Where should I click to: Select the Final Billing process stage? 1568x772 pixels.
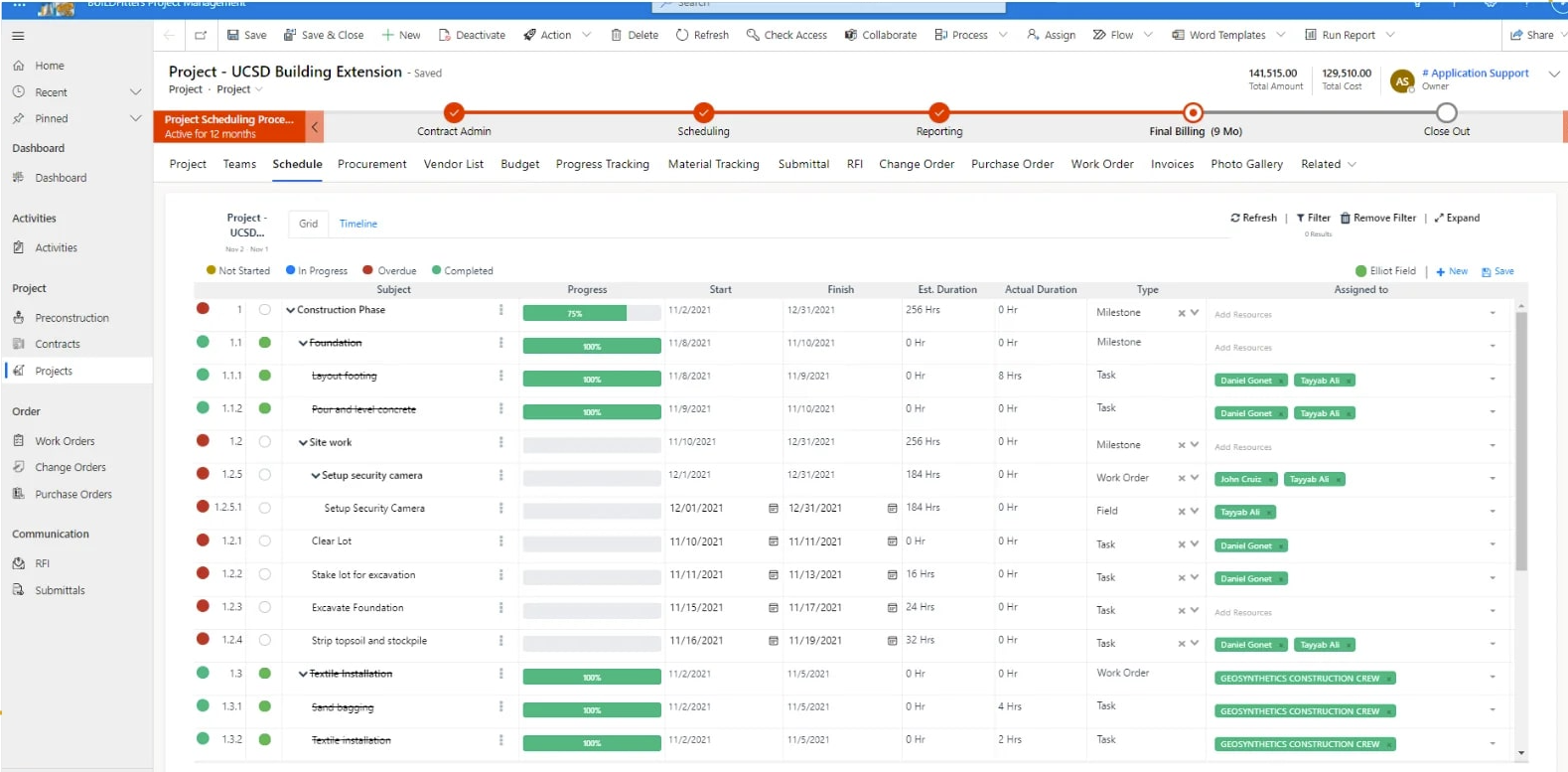pyautogui.click(x=1195, y=112)
